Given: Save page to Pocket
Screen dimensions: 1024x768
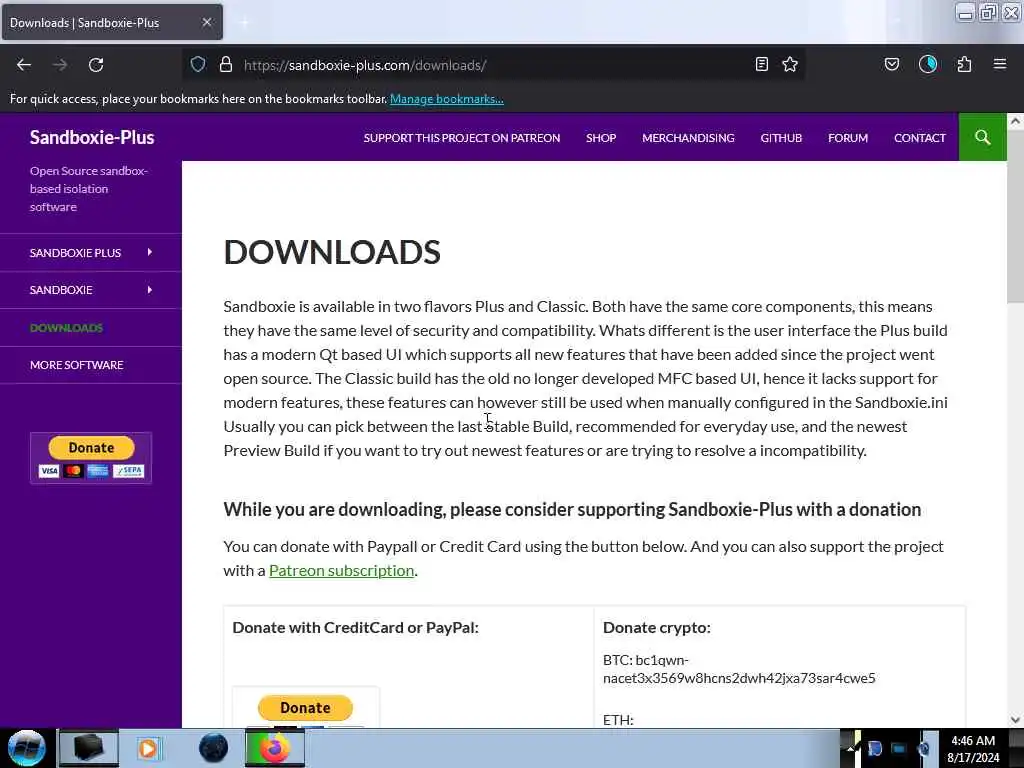Looking at the screenshot, I should 892,64.
